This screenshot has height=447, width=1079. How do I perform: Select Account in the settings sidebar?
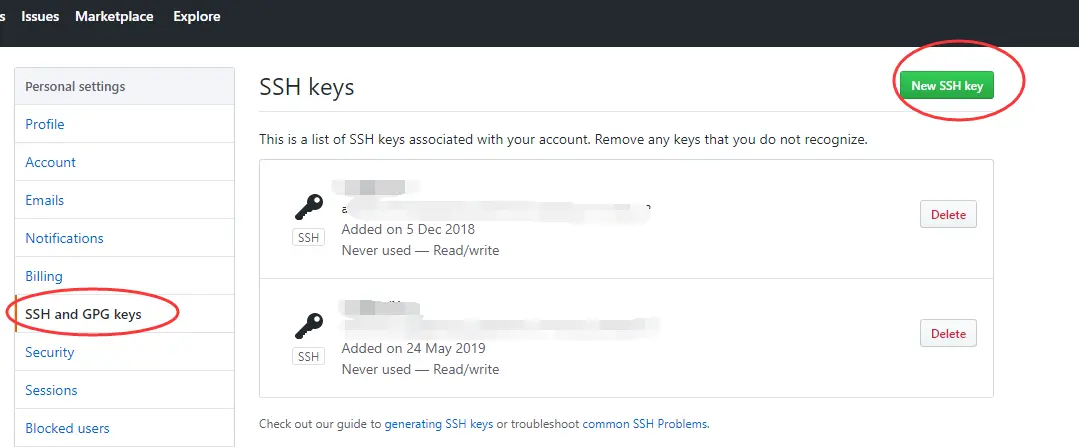(51, 162)
